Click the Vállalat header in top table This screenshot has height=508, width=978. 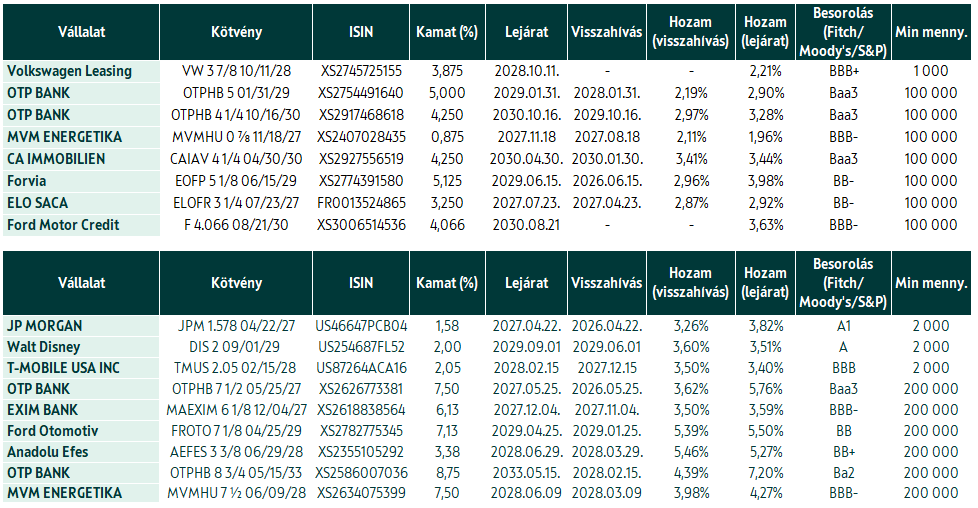(x=81, y=32)
